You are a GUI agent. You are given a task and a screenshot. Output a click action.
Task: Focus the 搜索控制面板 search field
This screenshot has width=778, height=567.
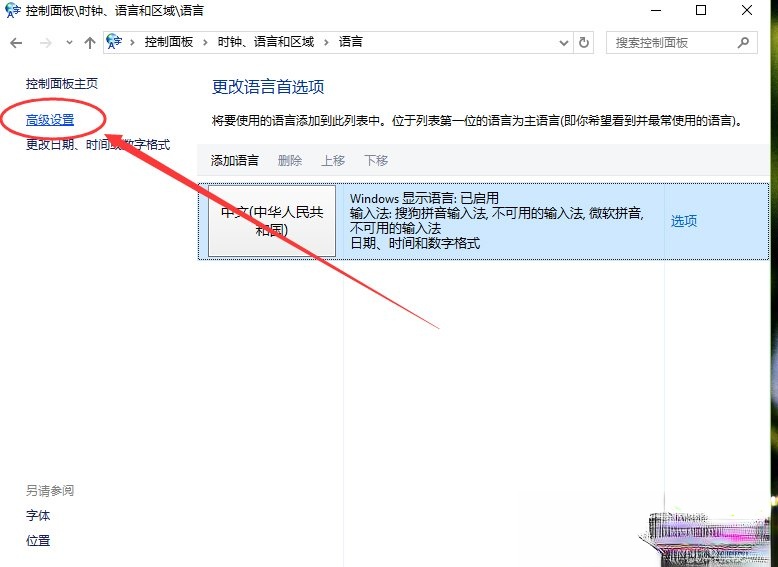pos(682,43)
